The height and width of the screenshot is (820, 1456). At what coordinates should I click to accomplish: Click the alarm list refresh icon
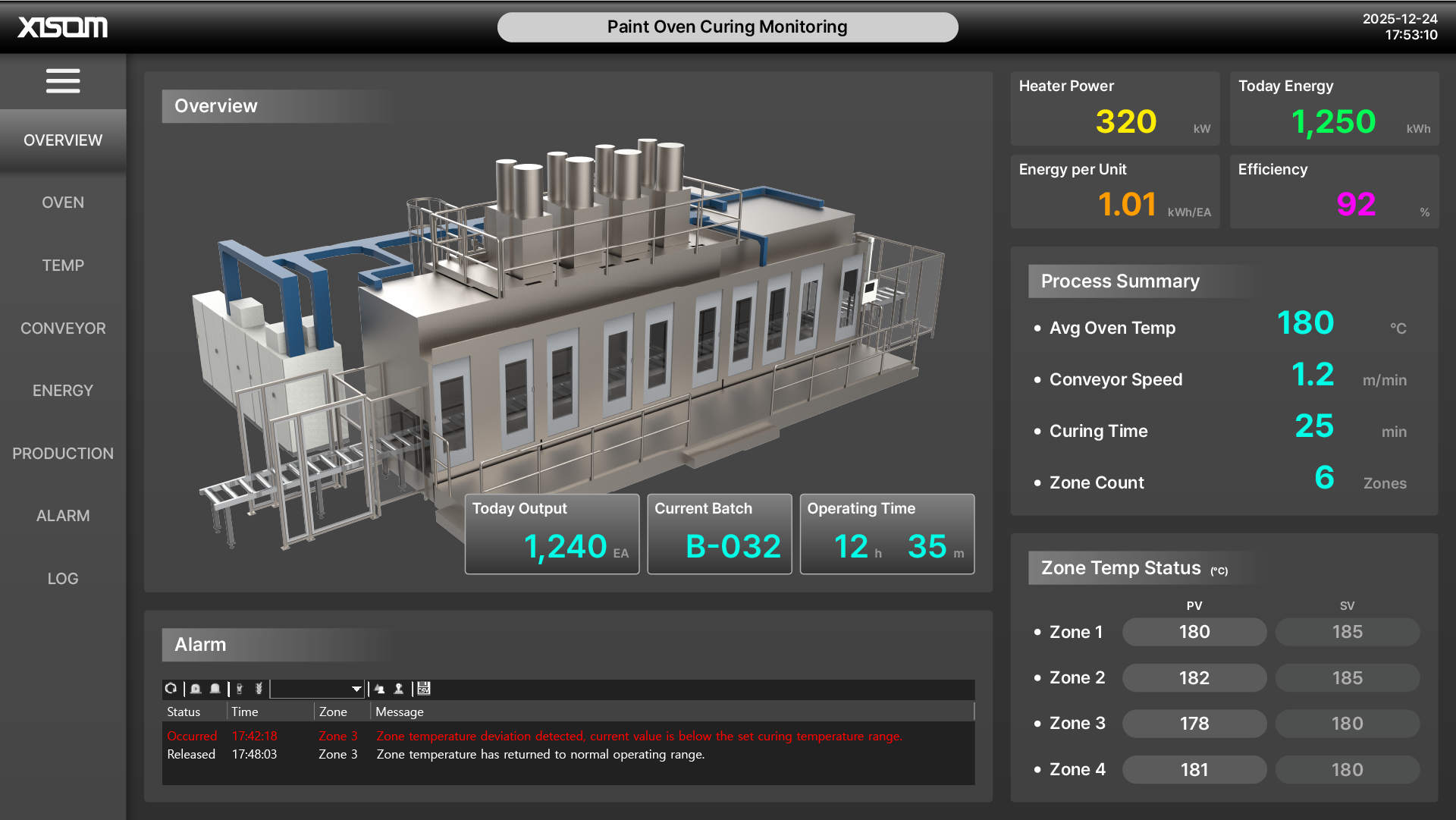[171, 689]
